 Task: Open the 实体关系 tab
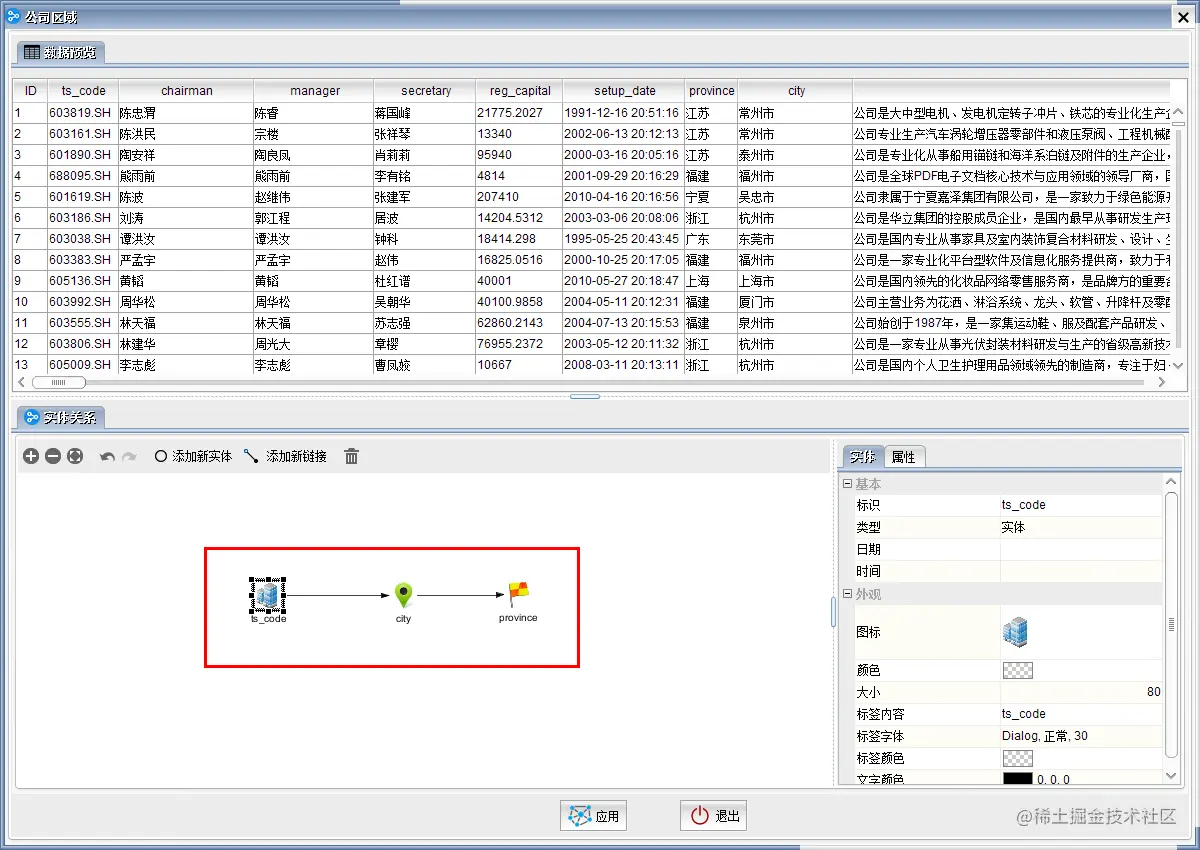coord(60,417)
